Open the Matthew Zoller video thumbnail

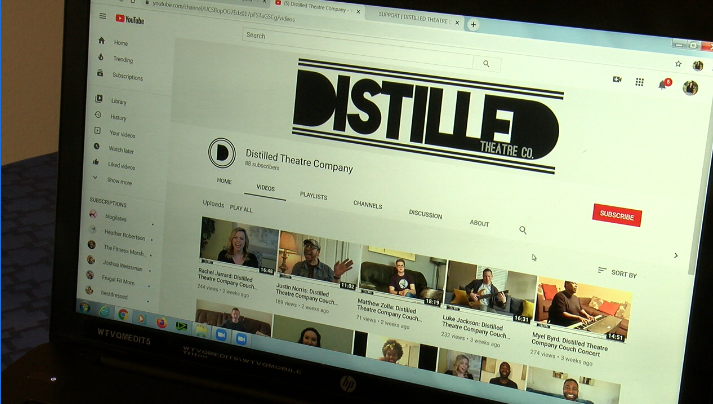[401, 275]
